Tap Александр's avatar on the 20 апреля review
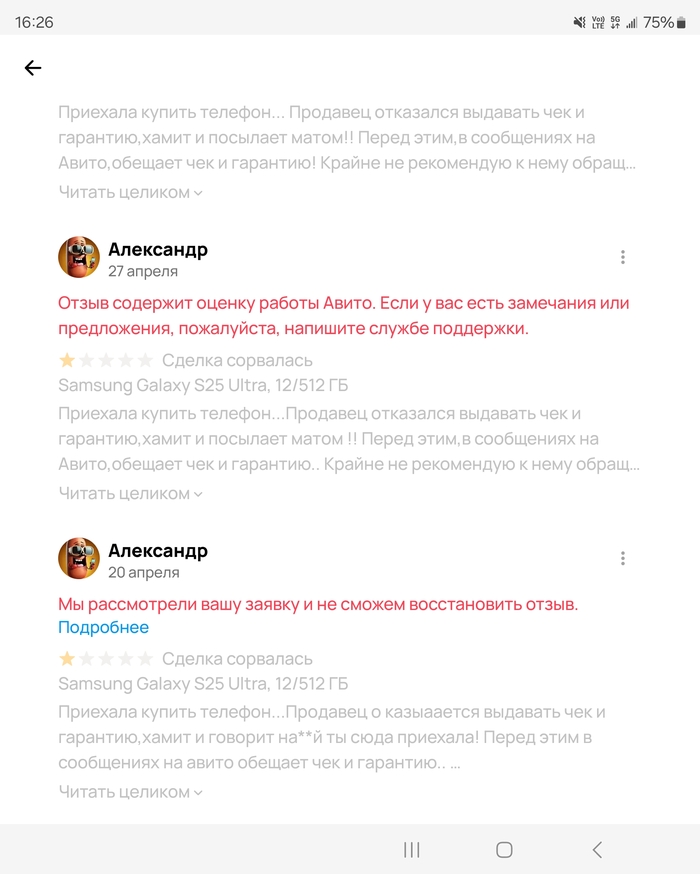Viewport: 700px width, 874px height. point(79,559)
